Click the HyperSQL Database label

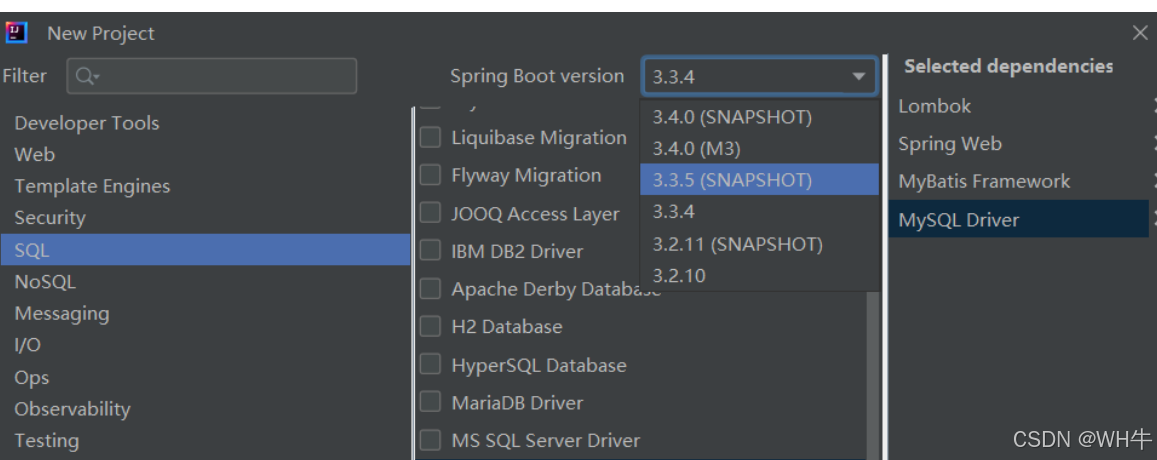(539, 365)
